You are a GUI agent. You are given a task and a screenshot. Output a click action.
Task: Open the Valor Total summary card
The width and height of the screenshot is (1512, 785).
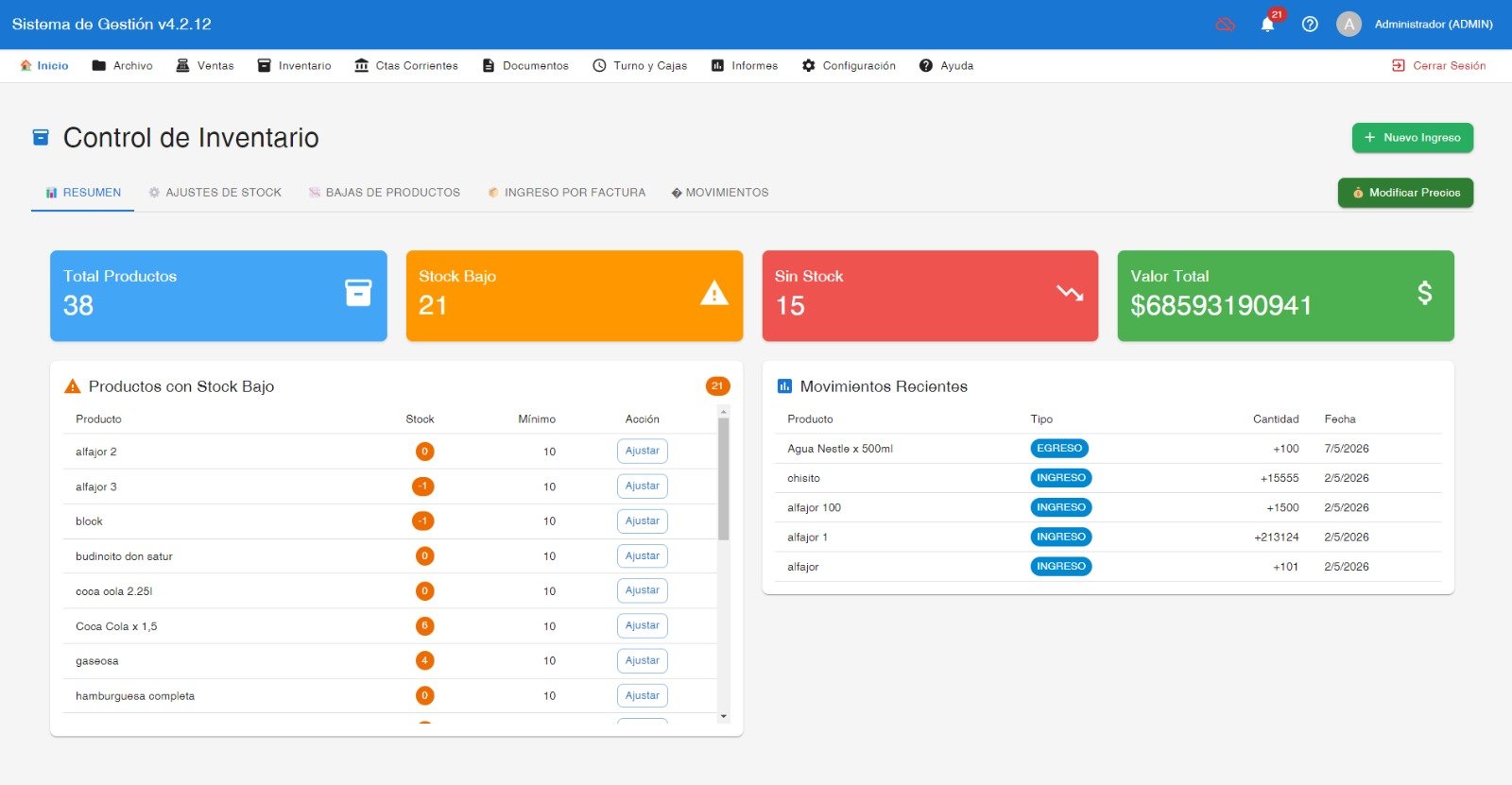coord(1285,296)
